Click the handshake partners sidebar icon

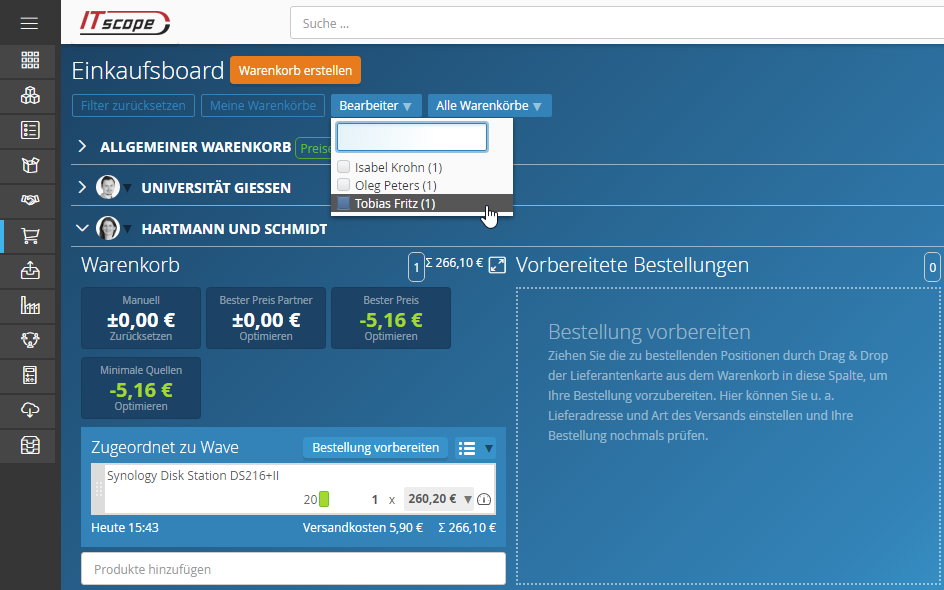(30, 200)
